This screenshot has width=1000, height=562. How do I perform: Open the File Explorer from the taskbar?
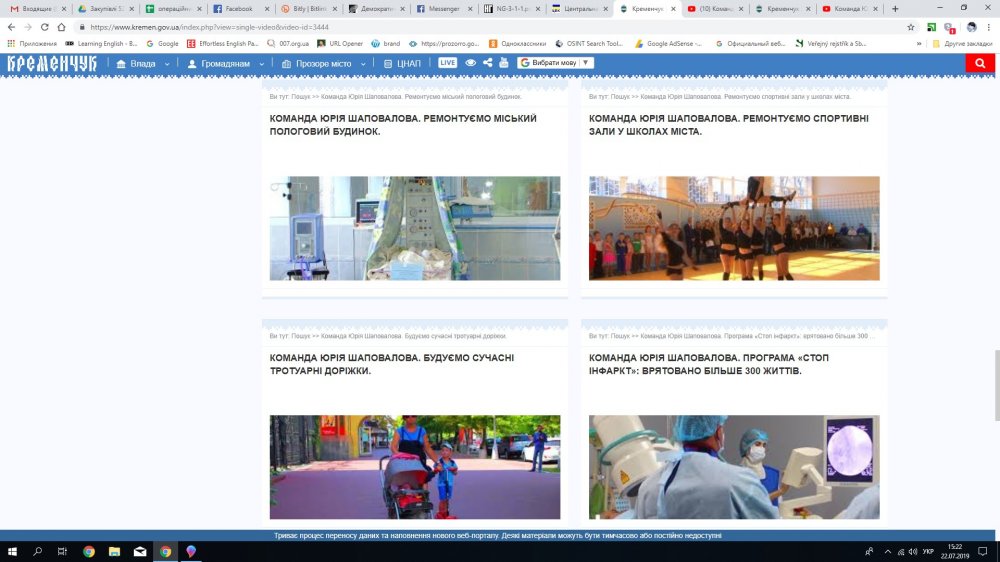(114, 551)
